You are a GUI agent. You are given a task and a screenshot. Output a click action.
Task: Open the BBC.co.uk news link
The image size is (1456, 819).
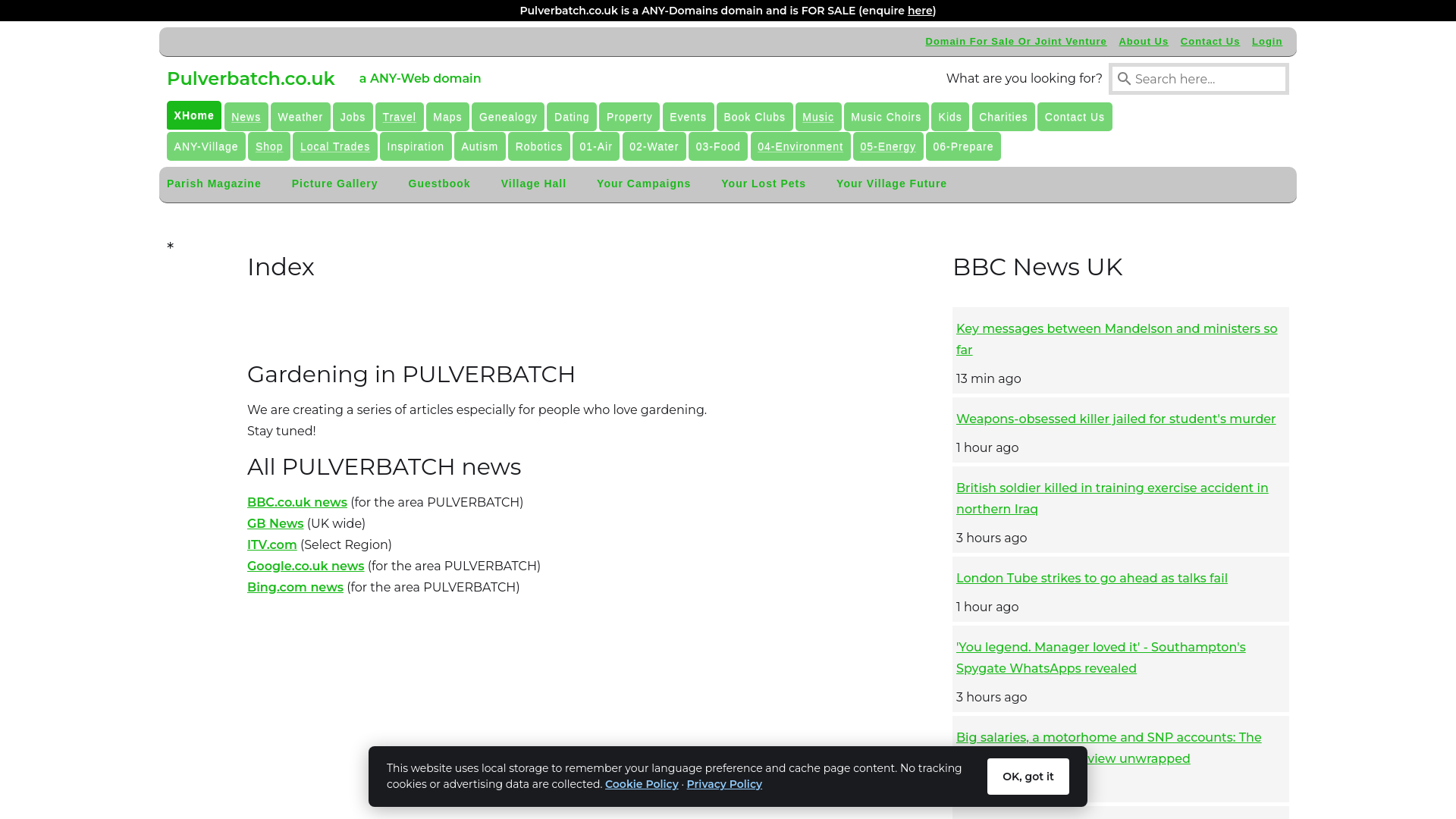[297, 502]
